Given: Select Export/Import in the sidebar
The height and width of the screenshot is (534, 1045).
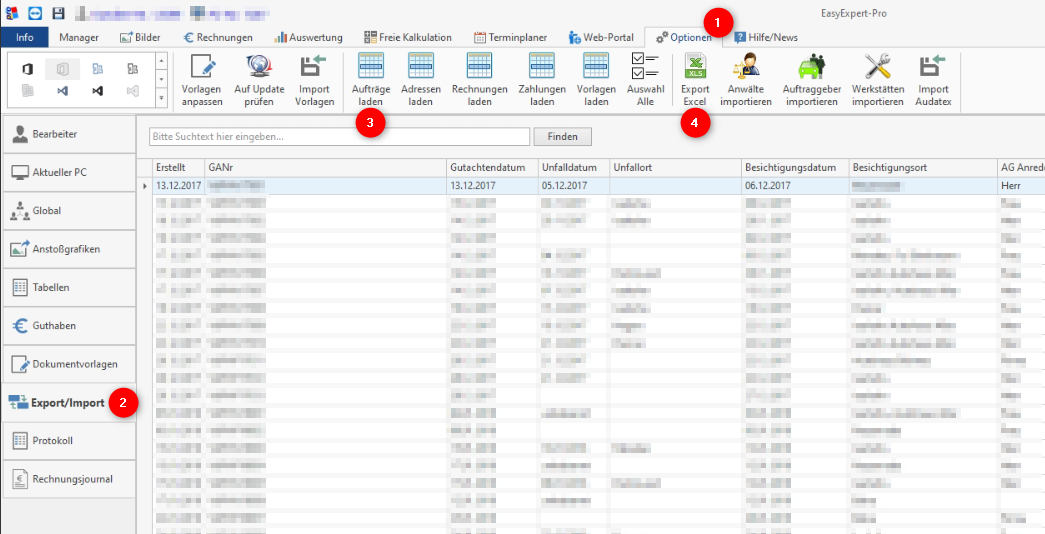Looking at the screenshot, I should point(68,403).
